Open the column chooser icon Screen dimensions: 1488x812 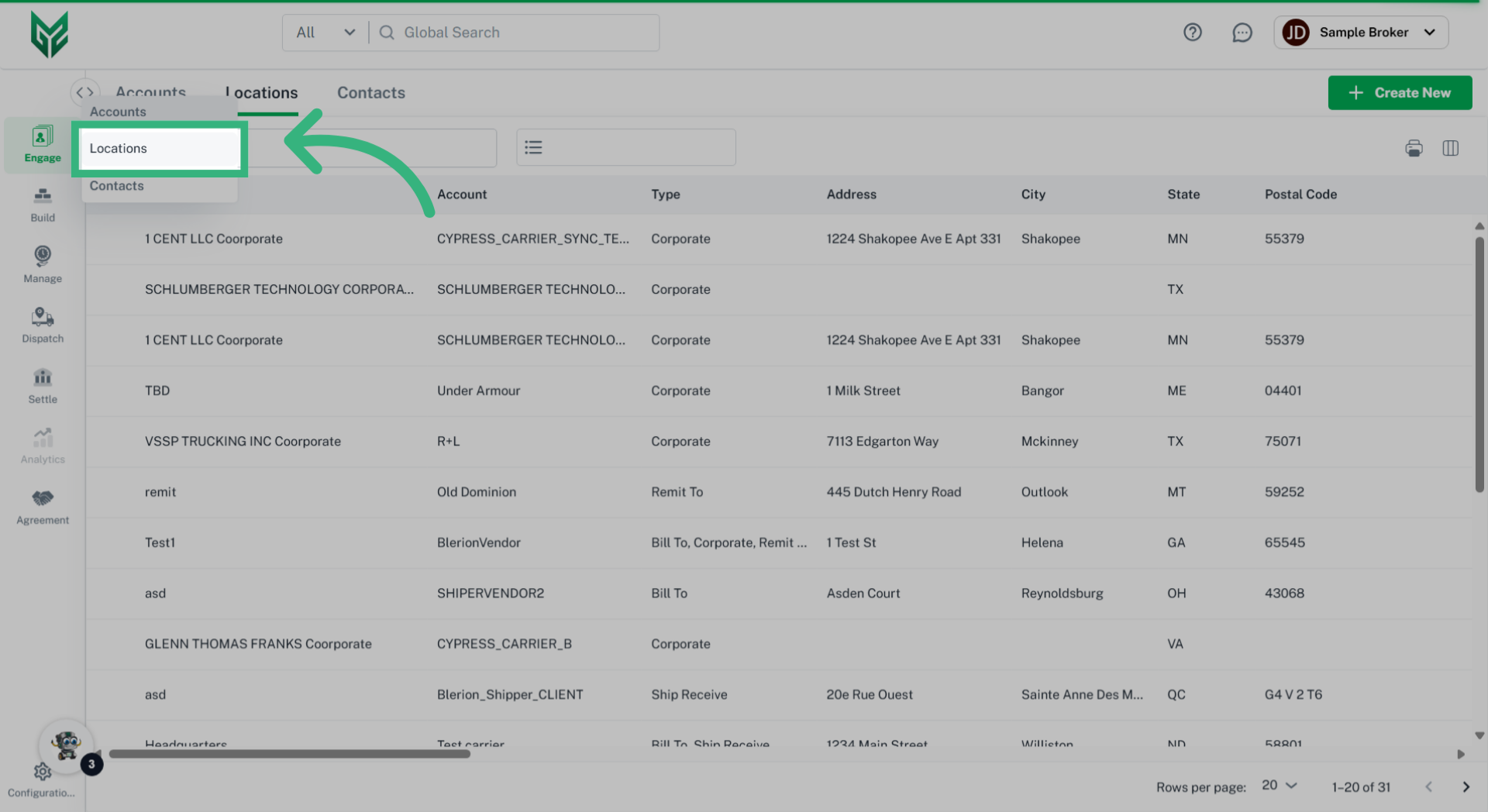coord(1450,148)
